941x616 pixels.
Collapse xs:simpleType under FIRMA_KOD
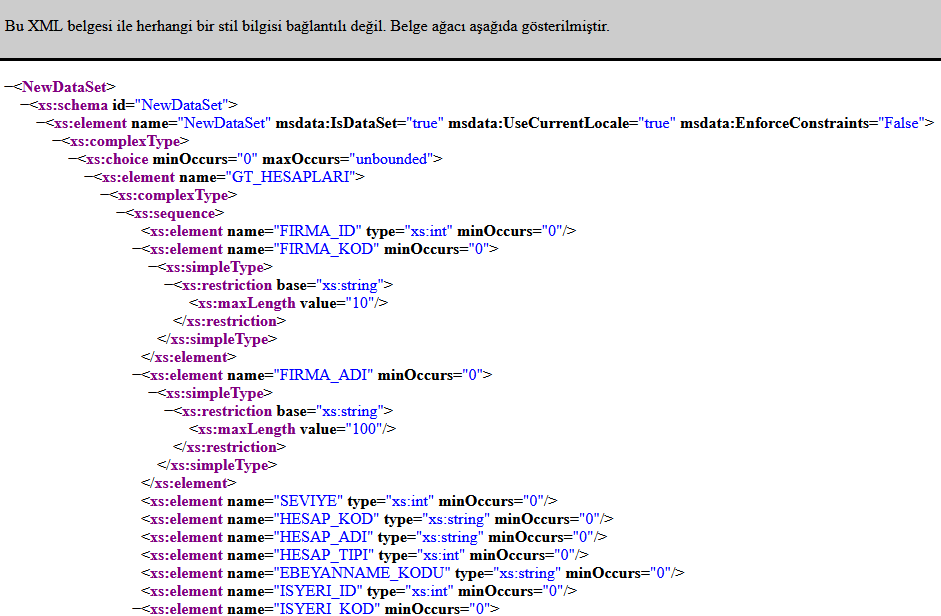(x=153, y=267)
